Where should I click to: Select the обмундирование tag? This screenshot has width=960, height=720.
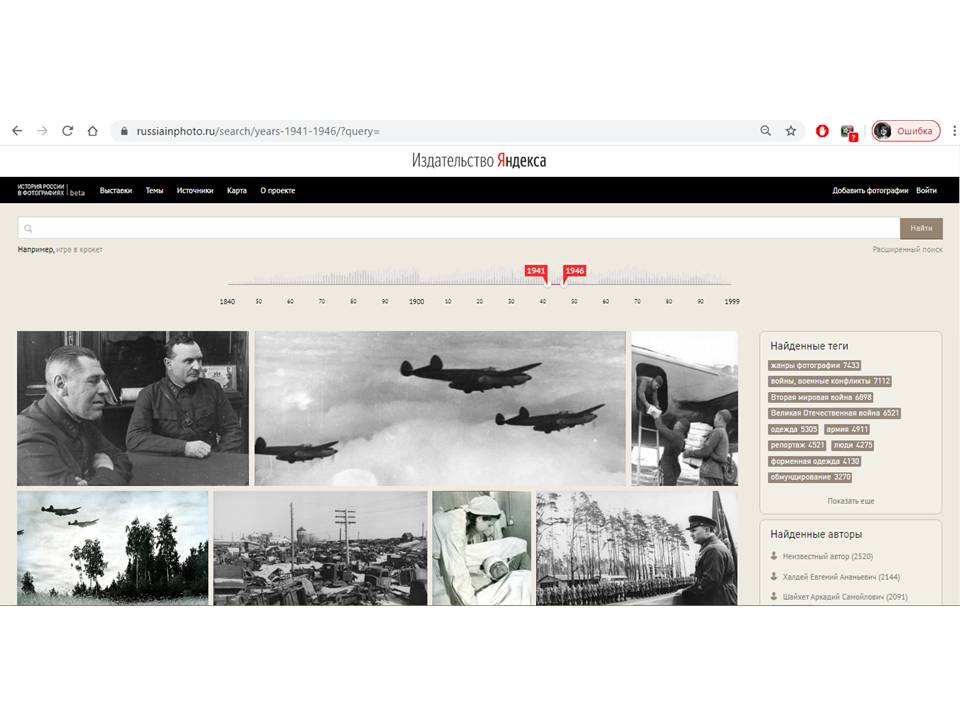tap(810, 477)
